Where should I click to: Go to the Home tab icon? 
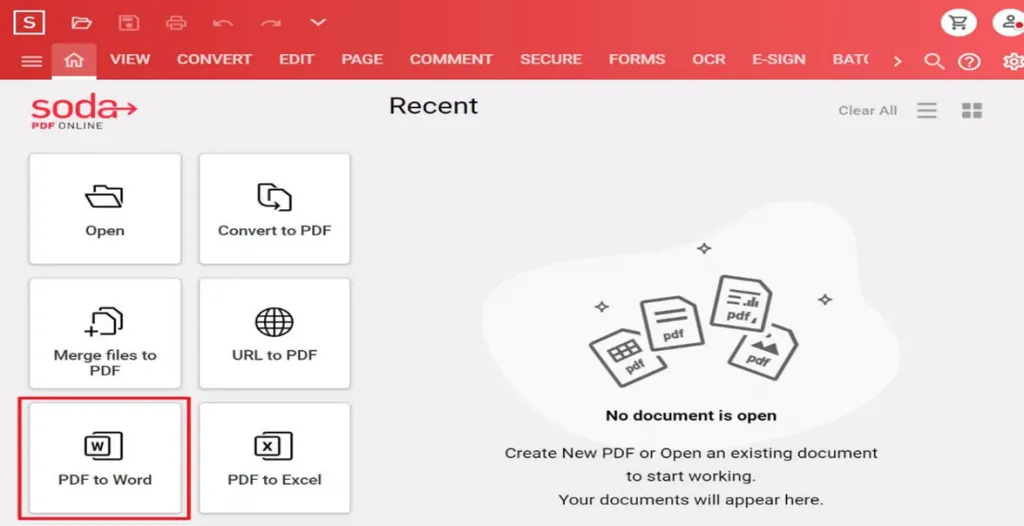(74, 60)
